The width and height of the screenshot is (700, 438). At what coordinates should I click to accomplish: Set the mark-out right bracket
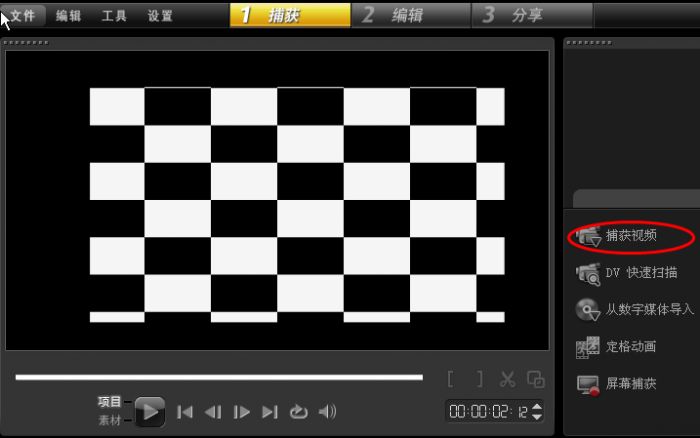tap(479, 379)
